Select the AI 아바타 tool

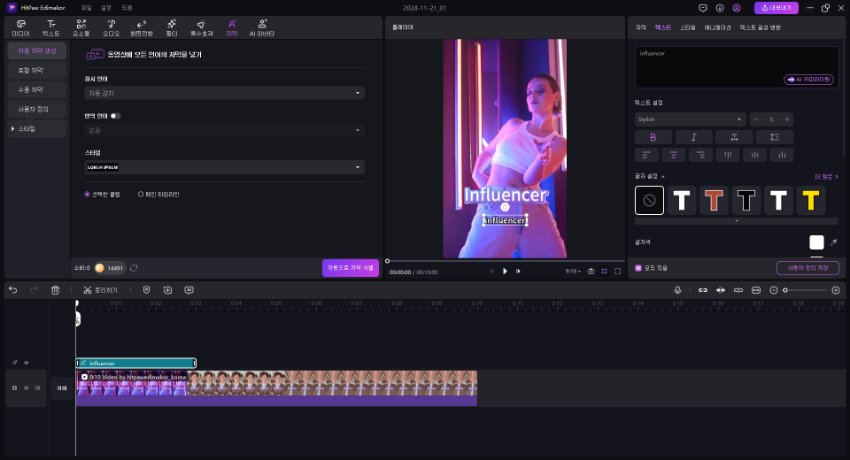[263, 26]
